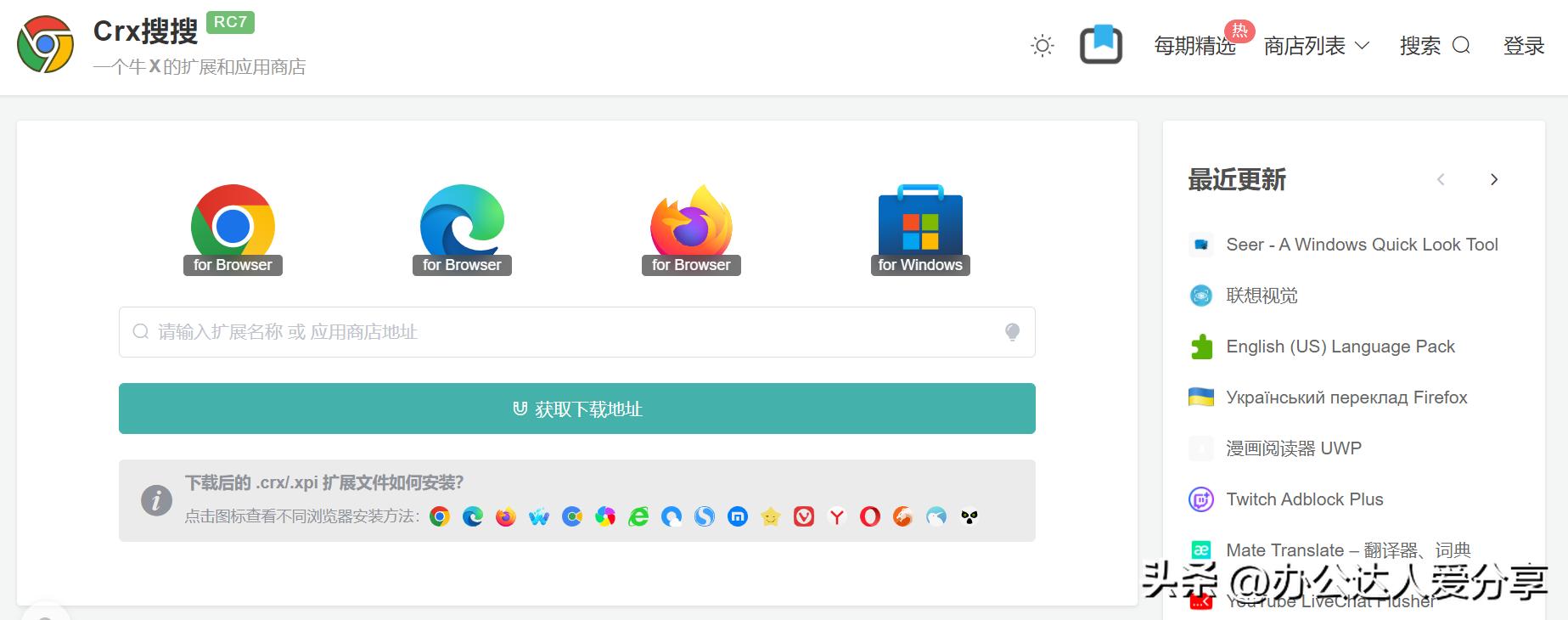Open the light blue bird browser install icon
Screen dimensions: 1568x620
pyautogui.click(x=936, y=516)
